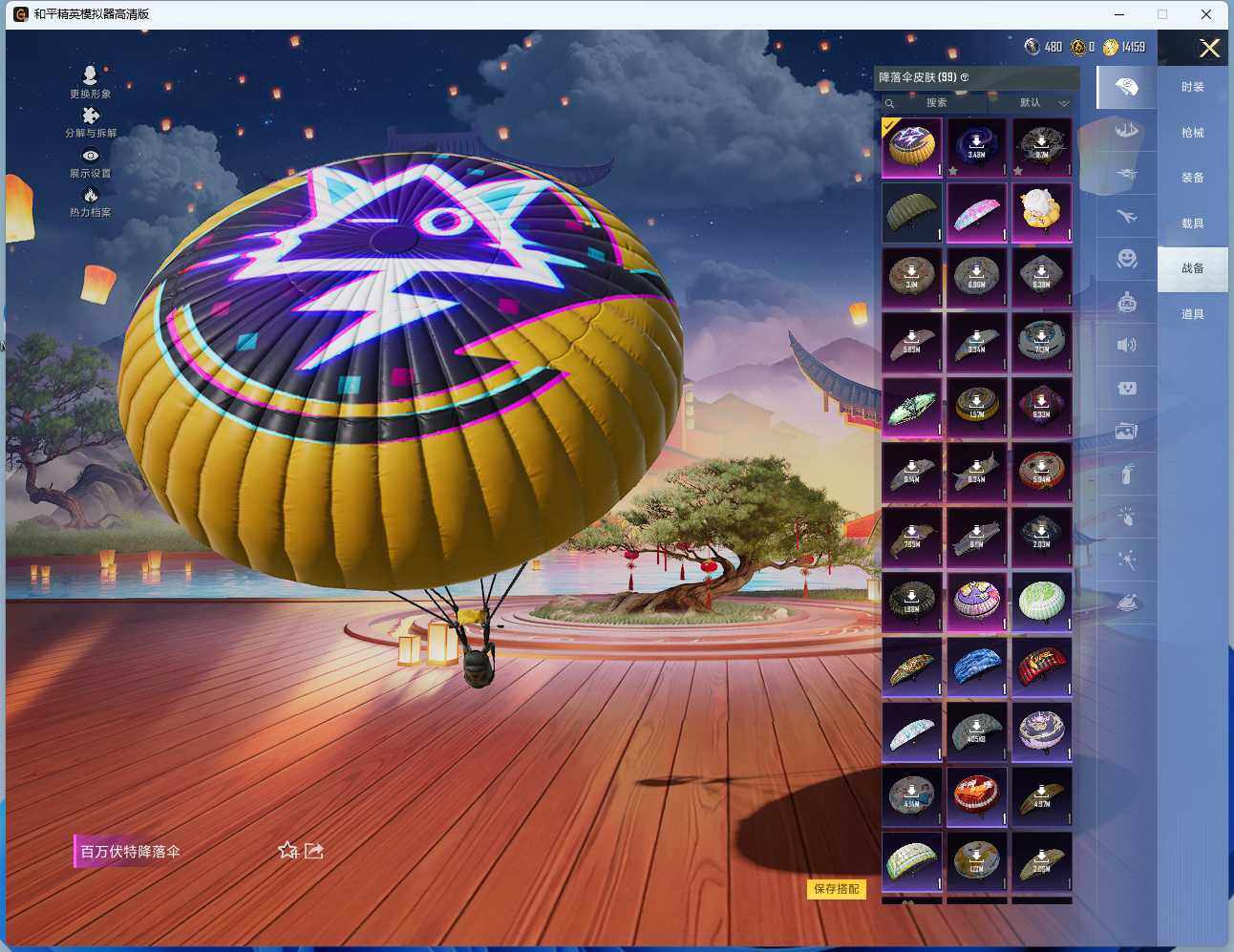Open the 热力档案 flame icon
This screenshot has width=1234, height=952.
(91, 195)
